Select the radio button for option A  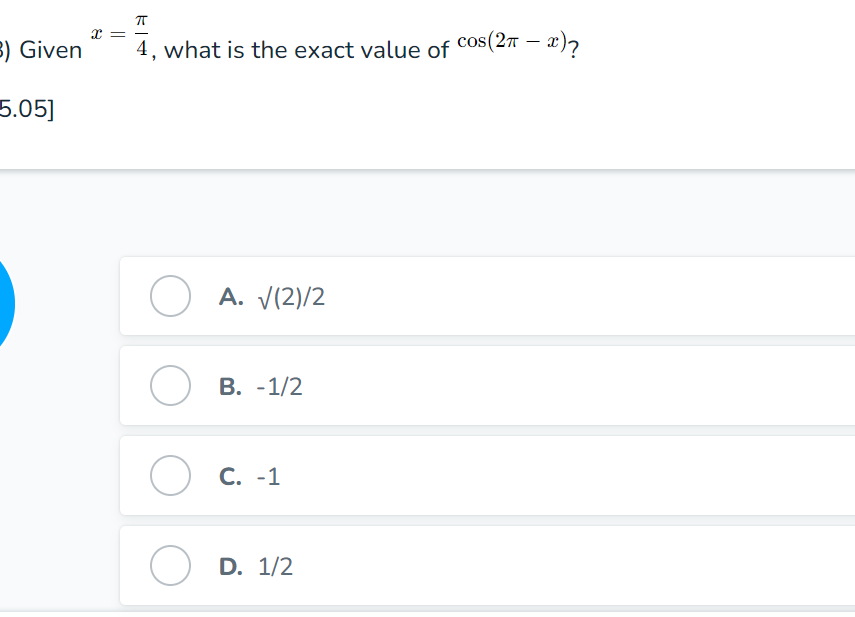(171, 296)
